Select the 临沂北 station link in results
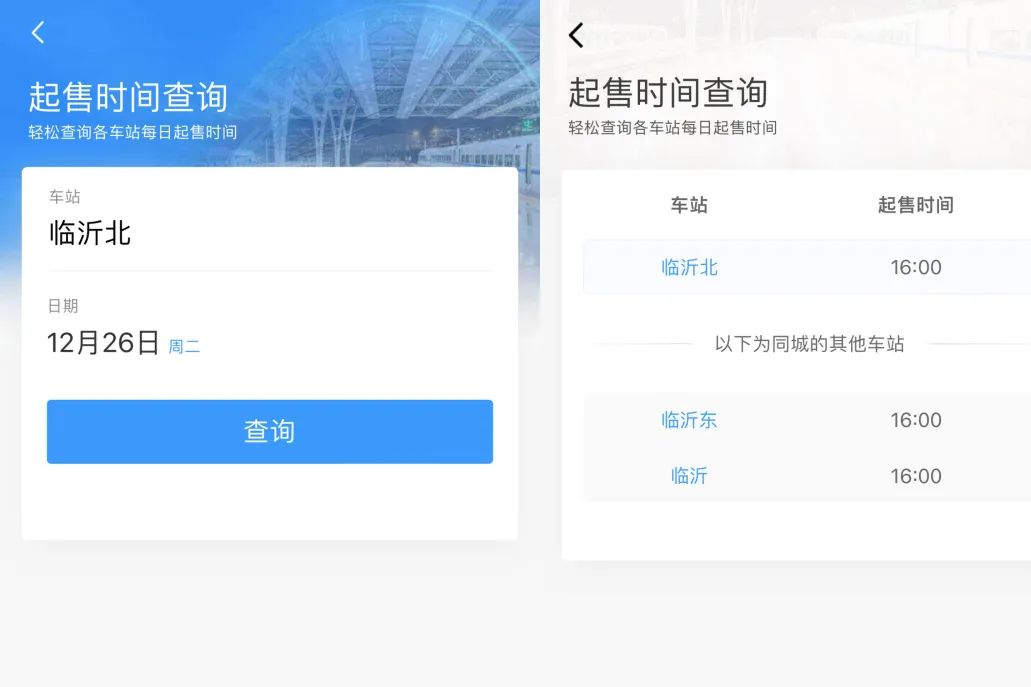Image resolution: width=1031 pixels, height=687 pixels. tap(689, 267)
